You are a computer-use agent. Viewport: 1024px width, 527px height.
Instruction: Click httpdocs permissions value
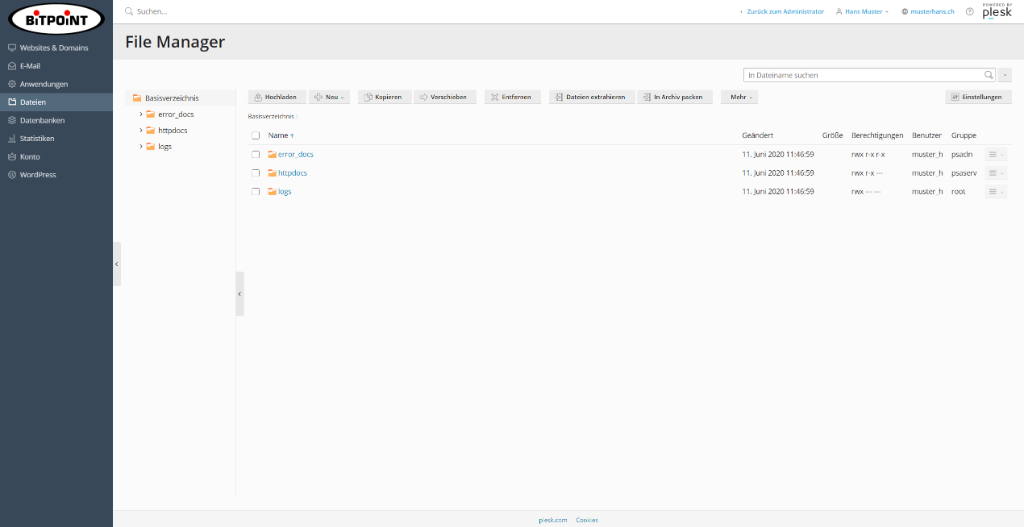pos(867,173)
